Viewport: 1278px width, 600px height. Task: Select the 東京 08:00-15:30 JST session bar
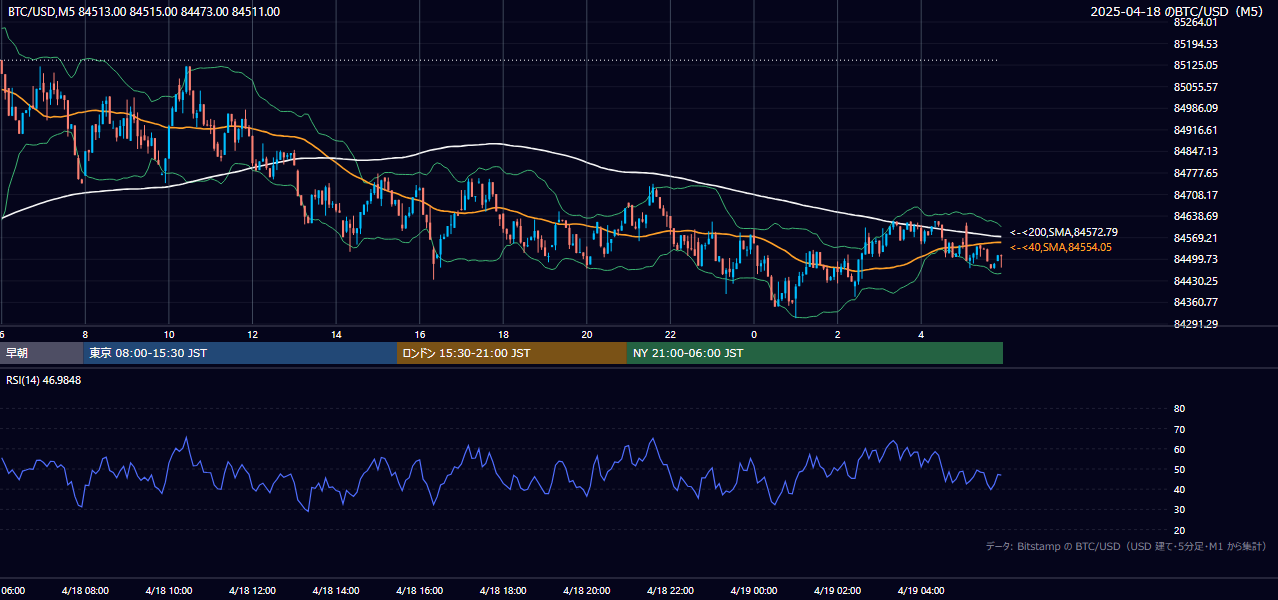click(240, 353)
